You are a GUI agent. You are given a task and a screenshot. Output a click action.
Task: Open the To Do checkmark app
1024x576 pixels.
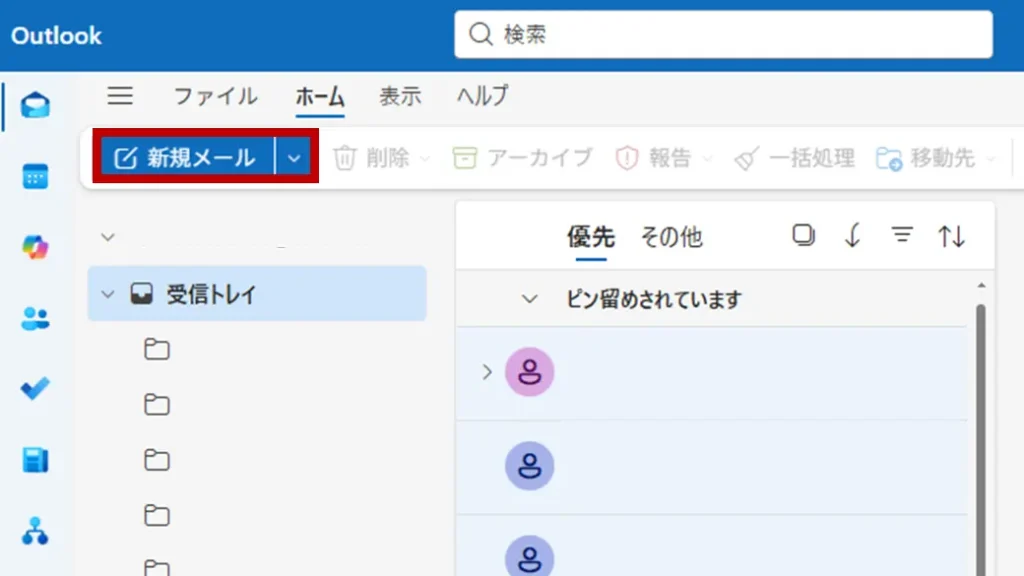pyautogui.click(x=36, y=390)
